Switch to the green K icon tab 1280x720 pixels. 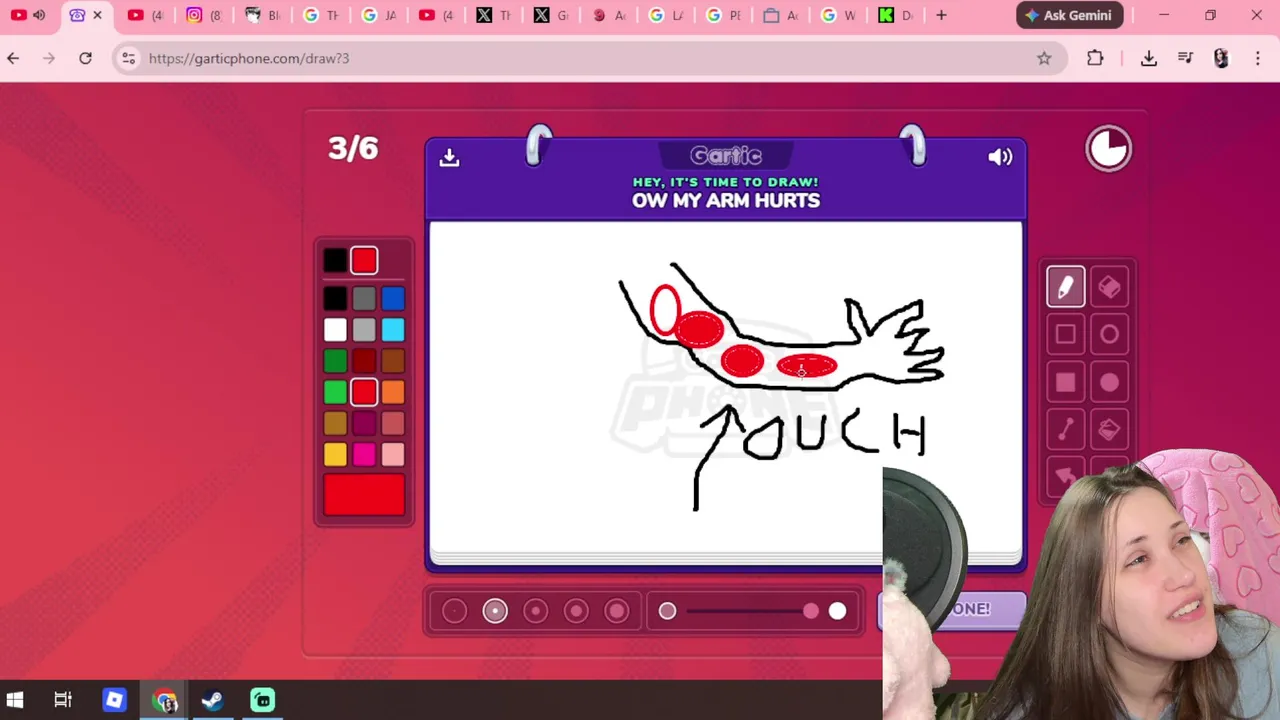coord(896,15)
